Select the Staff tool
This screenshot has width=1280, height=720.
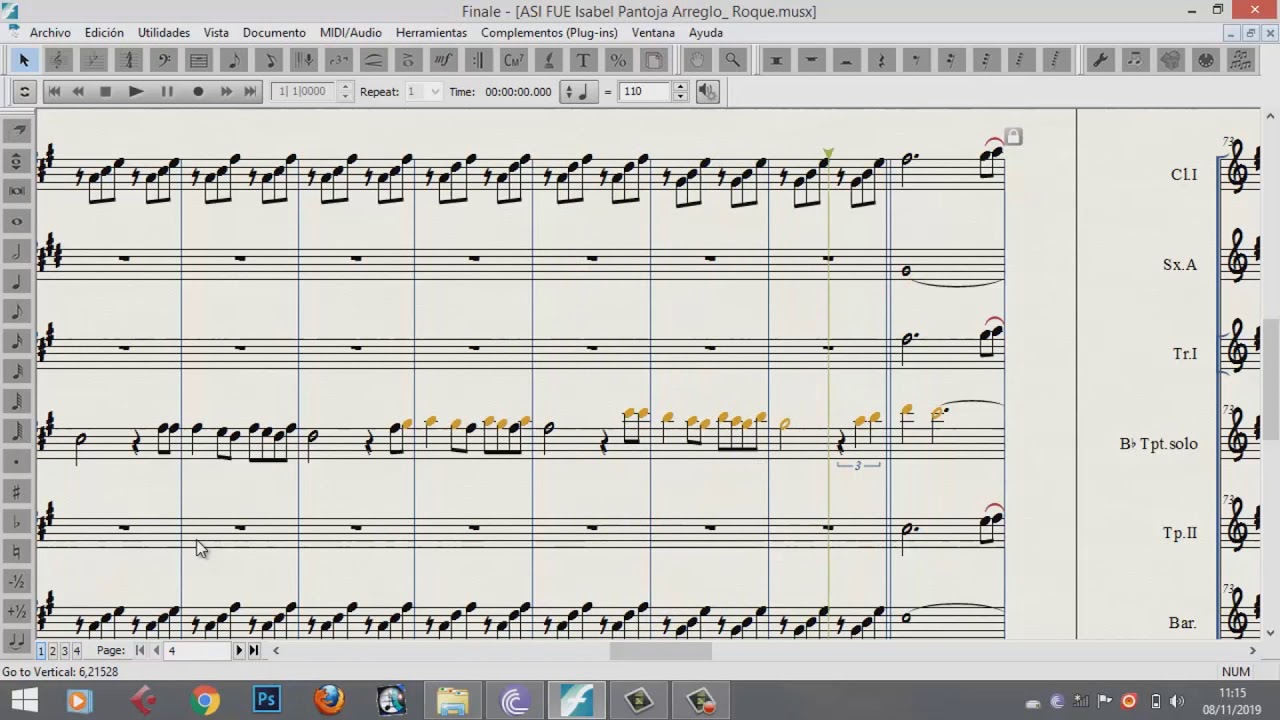click(x=199, y=61)
